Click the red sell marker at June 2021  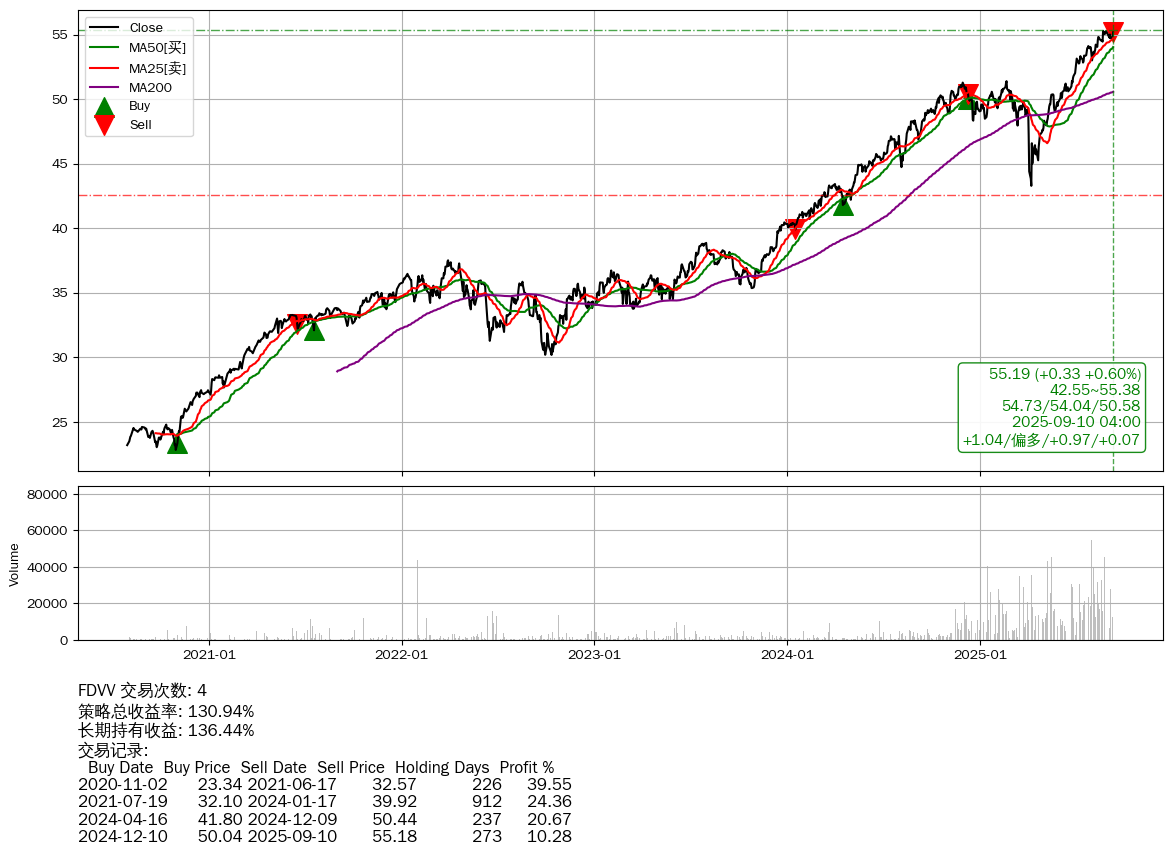297,323
